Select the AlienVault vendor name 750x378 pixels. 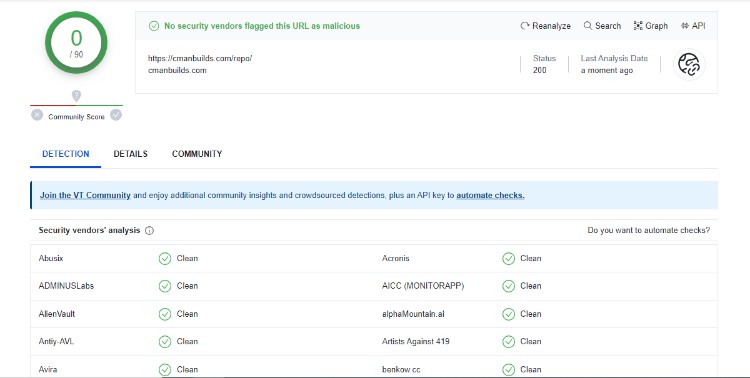pyautogui.click(x=57, y=314)
